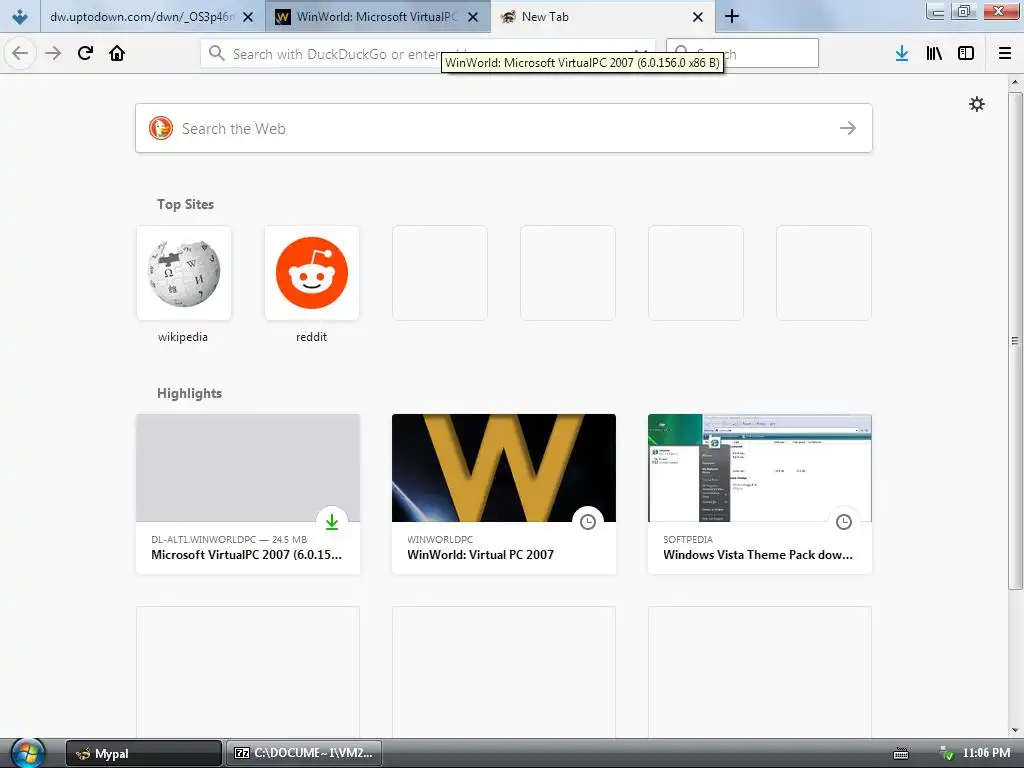Open Microsoft VirtualPC 2007 download highlight
The height and width of the screenshot is (768, 1024).
(248, 494)
